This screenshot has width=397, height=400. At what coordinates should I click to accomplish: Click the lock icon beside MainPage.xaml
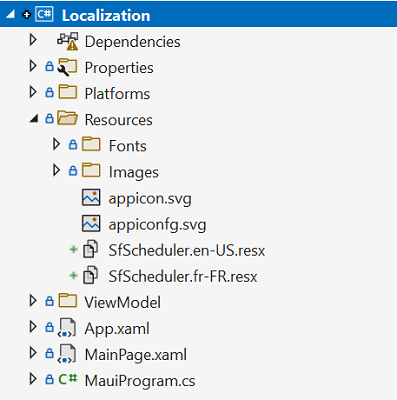pyautogui.click(x=49, y=353)
